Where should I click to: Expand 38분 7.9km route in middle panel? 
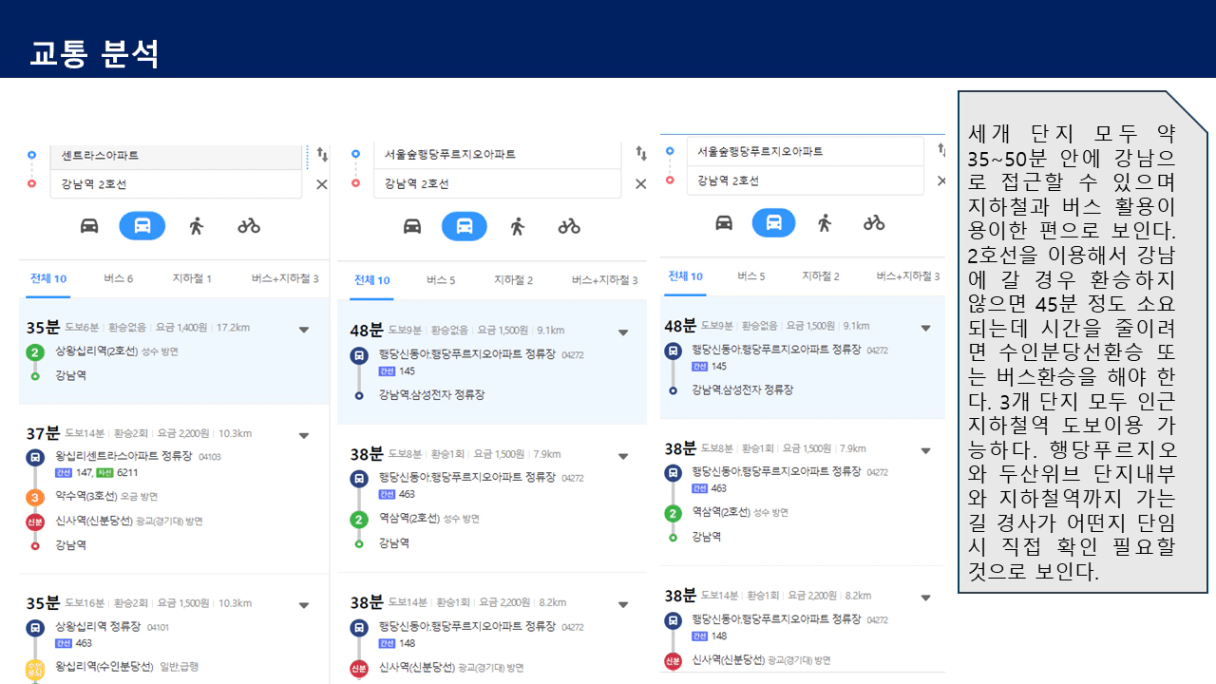pos(623,456)
